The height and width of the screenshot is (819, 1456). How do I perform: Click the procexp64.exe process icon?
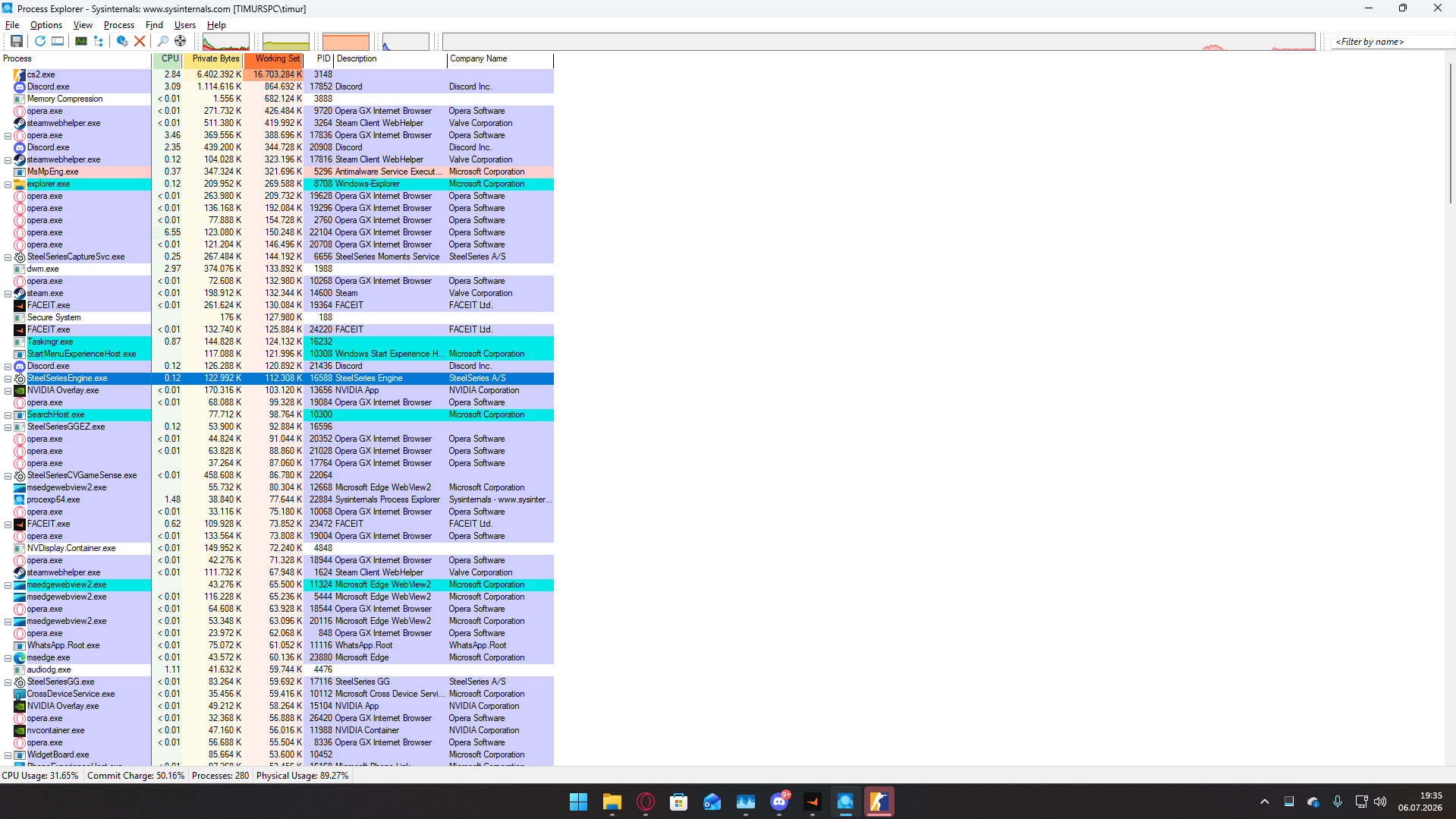point(20,499)
